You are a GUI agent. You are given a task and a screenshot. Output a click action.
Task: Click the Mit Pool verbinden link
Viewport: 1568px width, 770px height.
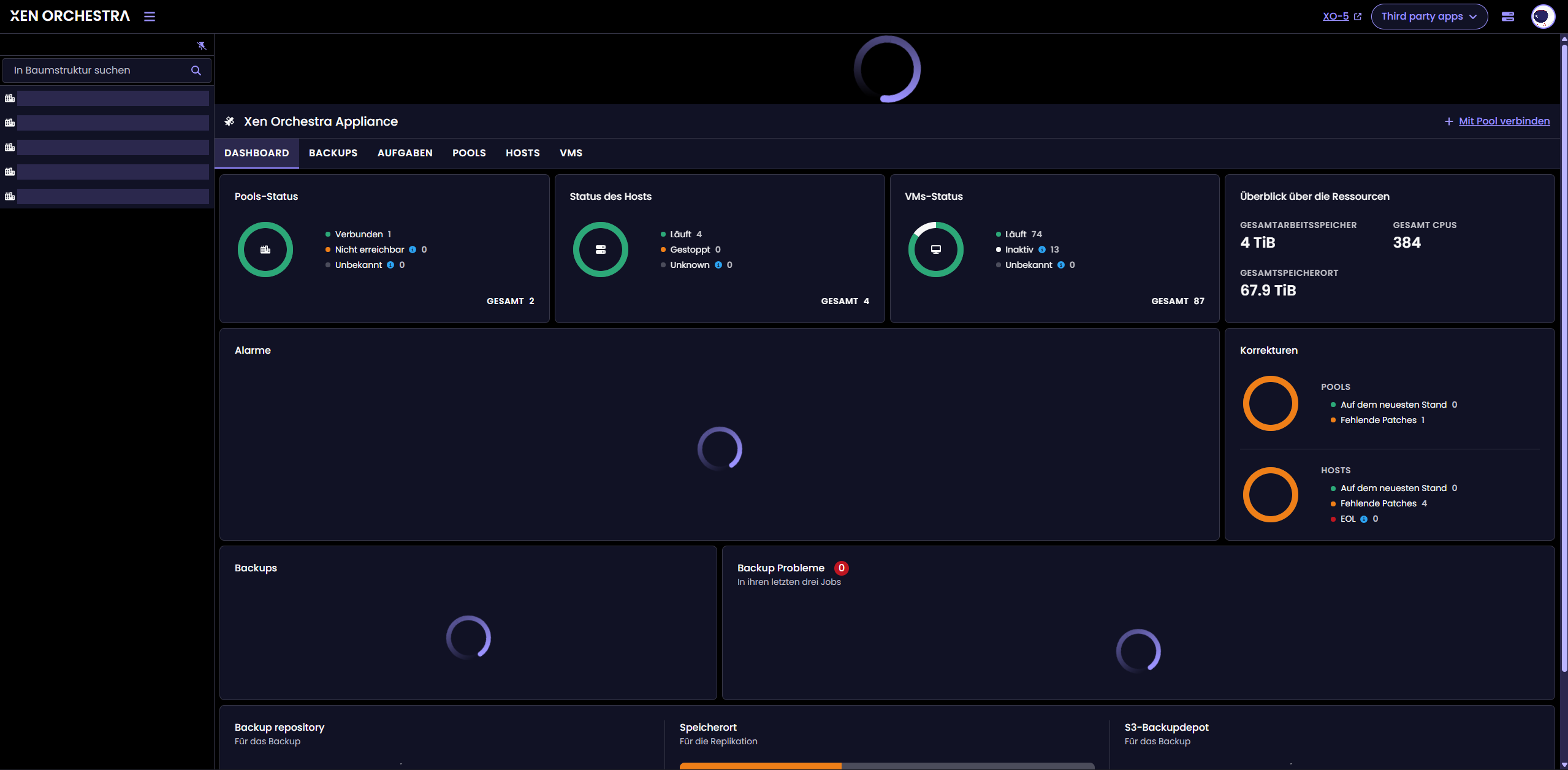1504,121
